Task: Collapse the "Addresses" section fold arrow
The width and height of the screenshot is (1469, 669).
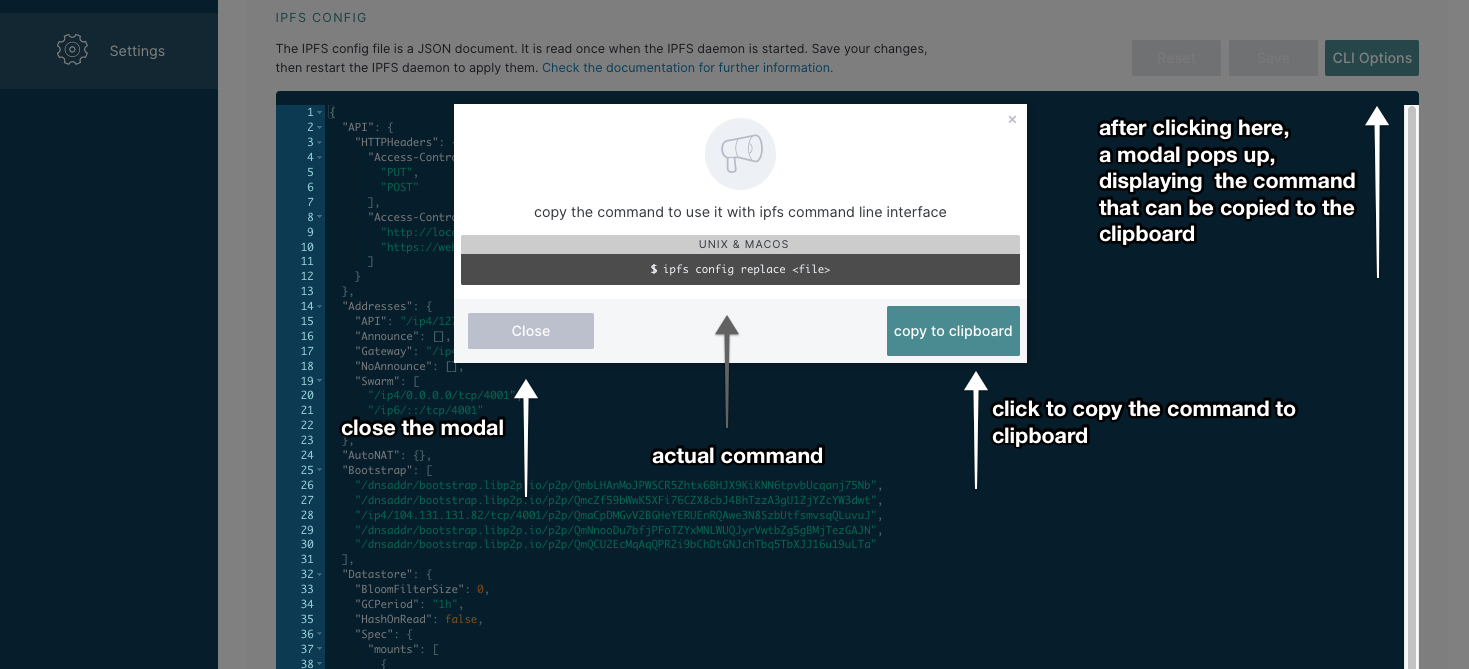Action: tap(317, 306)
